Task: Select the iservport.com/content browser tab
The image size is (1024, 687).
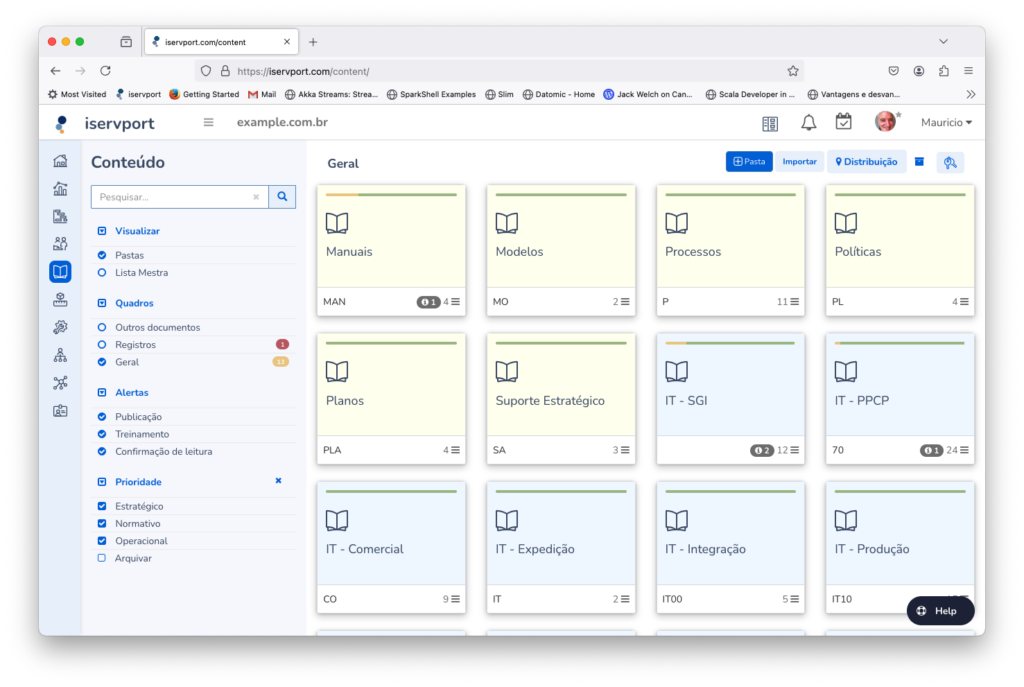Action: [221, 42]
